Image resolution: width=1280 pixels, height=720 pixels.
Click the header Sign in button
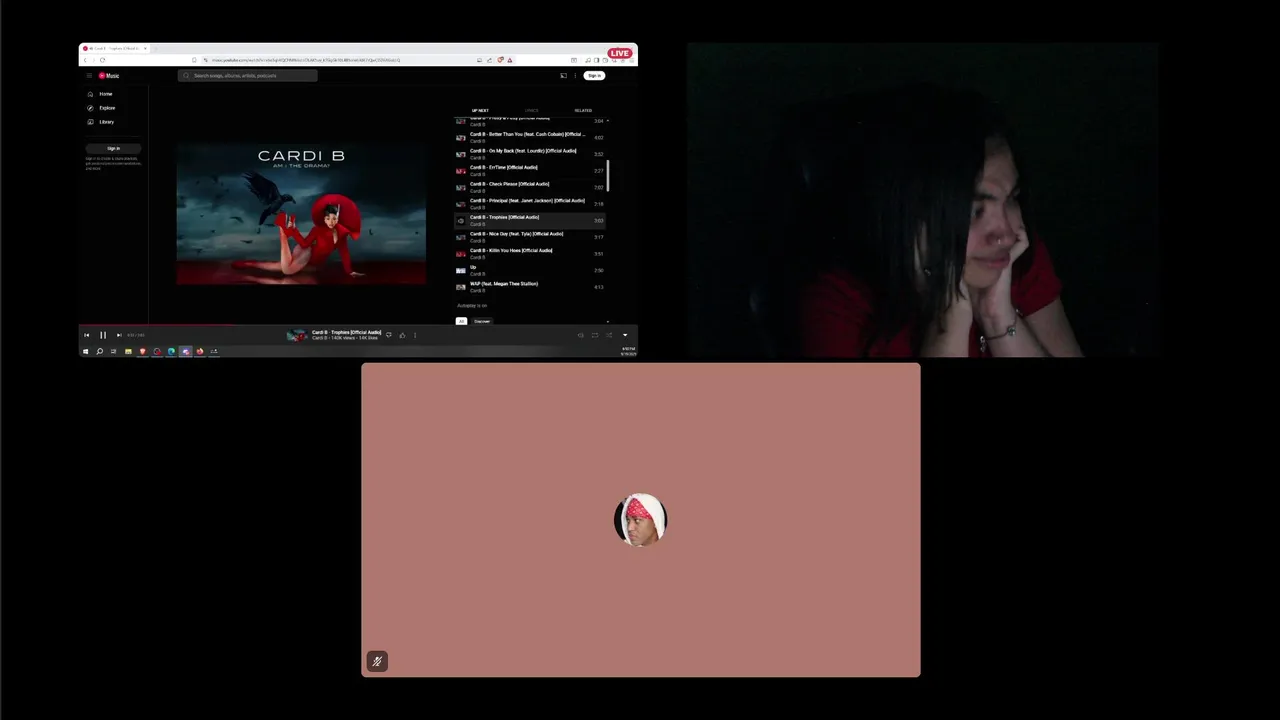[594, 76]
